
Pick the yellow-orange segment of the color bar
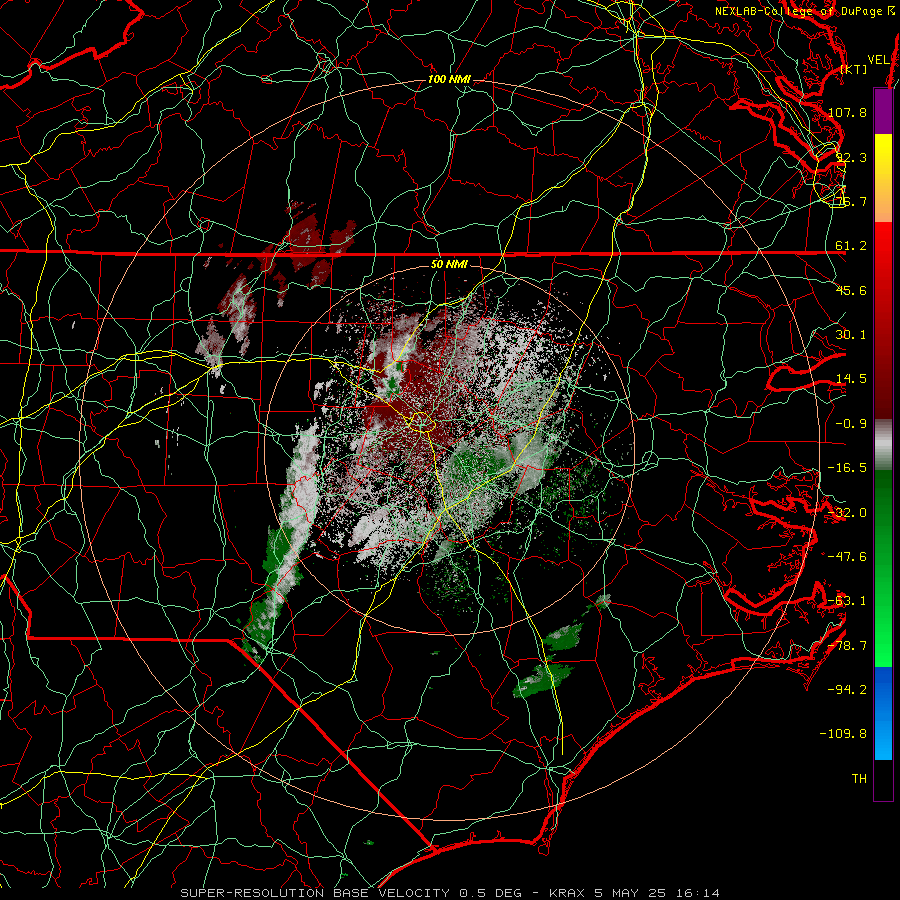[883, 178]
